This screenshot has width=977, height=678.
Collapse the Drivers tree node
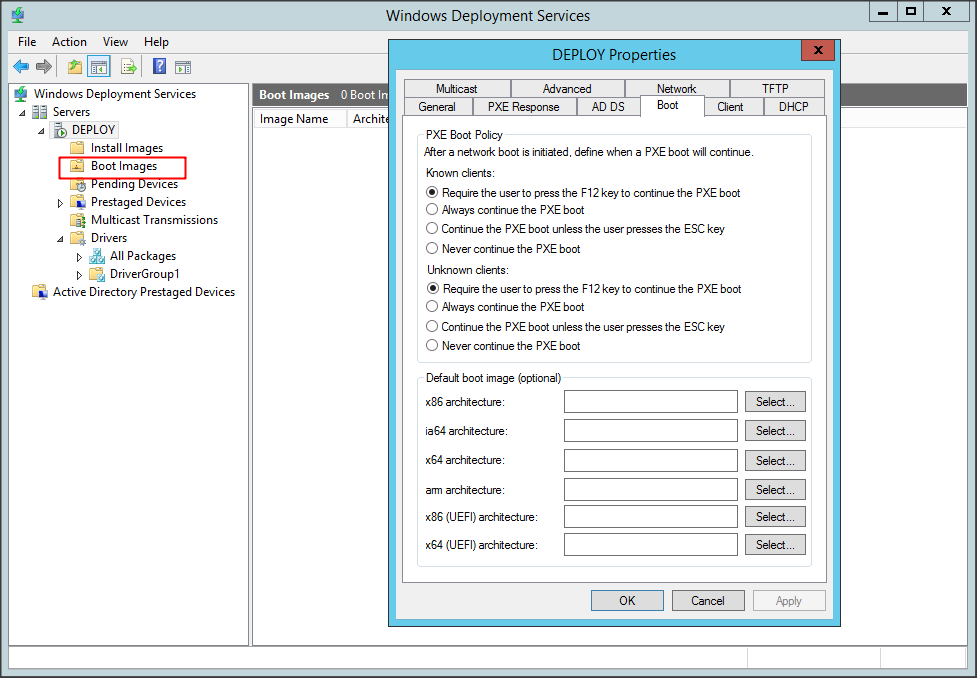(x=60, y=239)
